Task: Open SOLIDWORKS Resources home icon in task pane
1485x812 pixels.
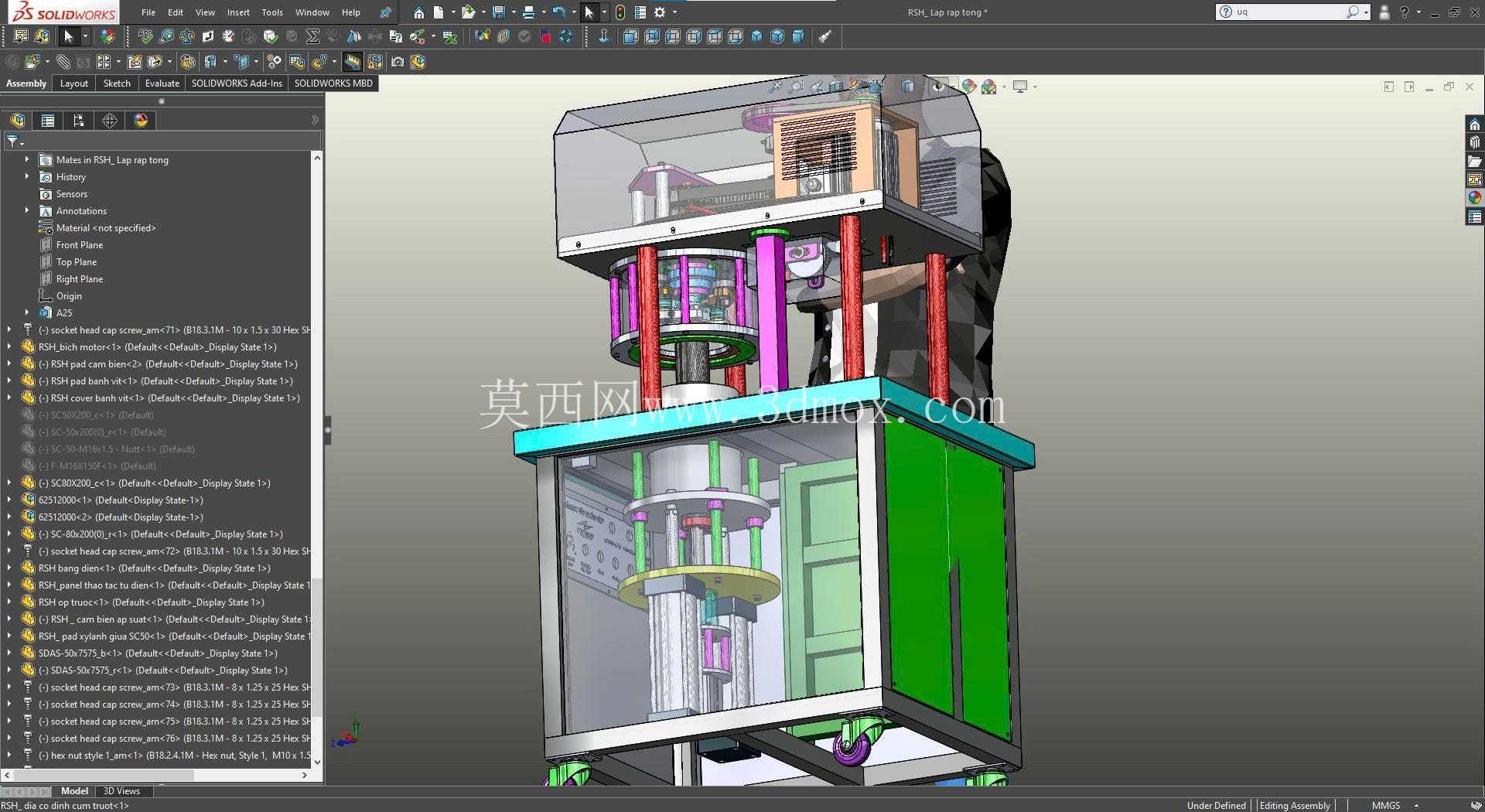Action: pyautogui.click(x=1474, y=125)
